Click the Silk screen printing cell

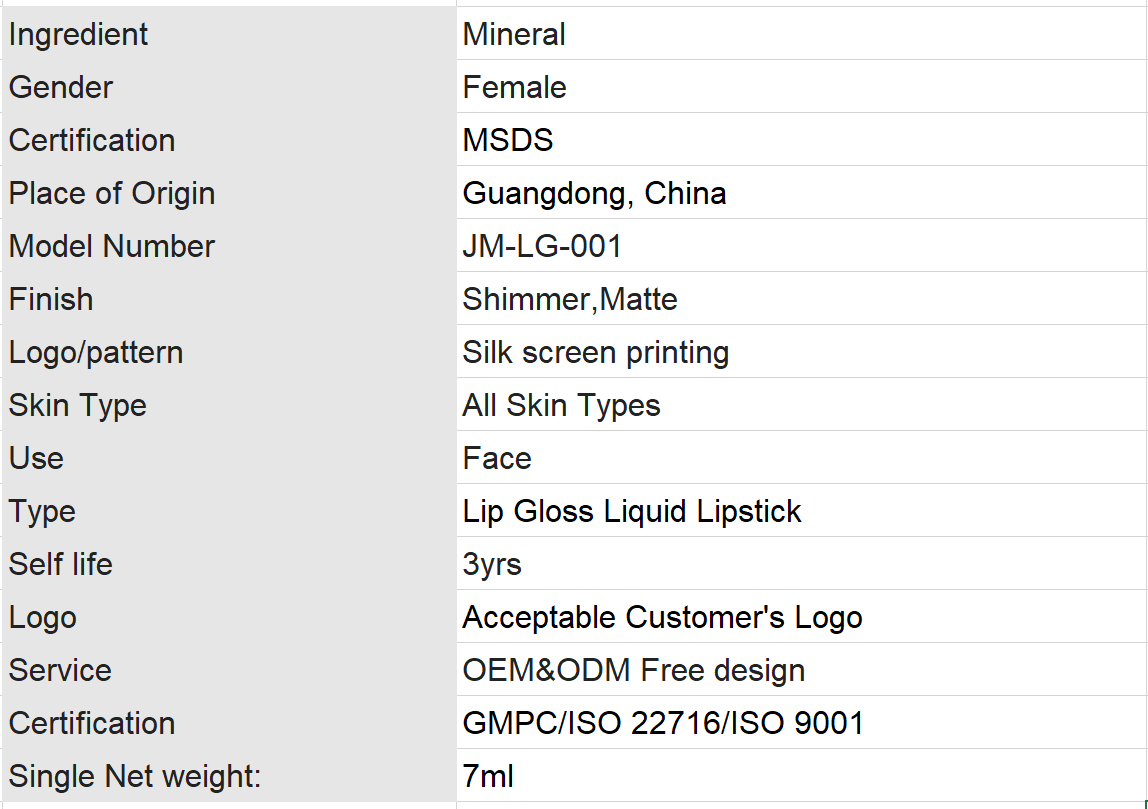(x=802, y=351)
